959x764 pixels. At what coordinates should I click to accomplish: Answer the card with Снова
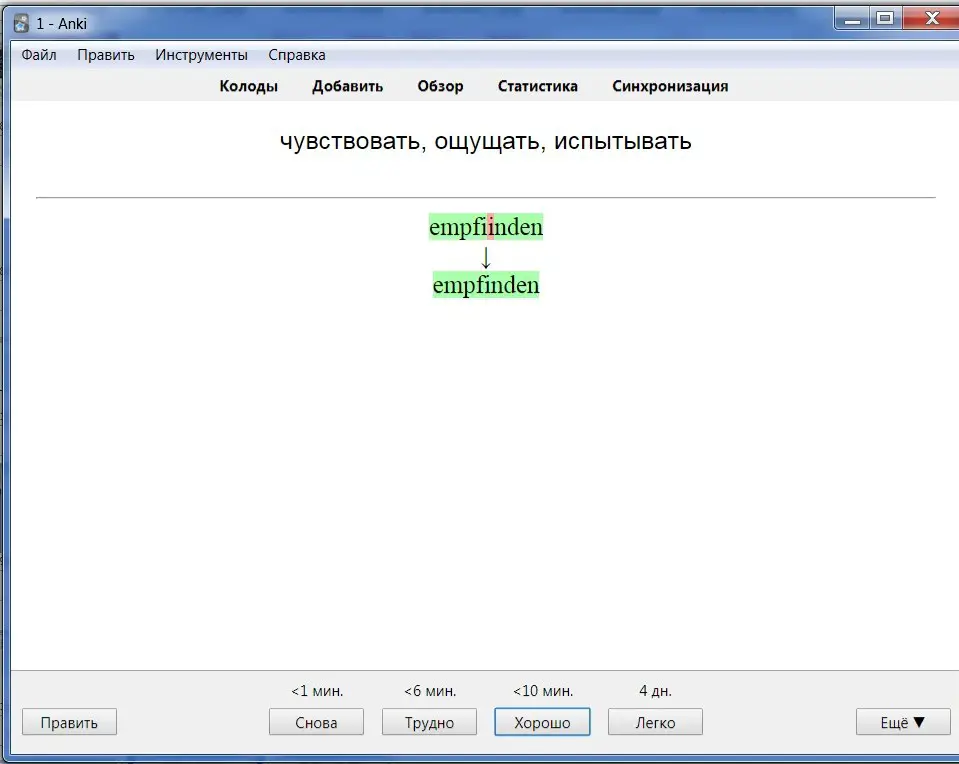pyautogui.click(x=316, y=722)
